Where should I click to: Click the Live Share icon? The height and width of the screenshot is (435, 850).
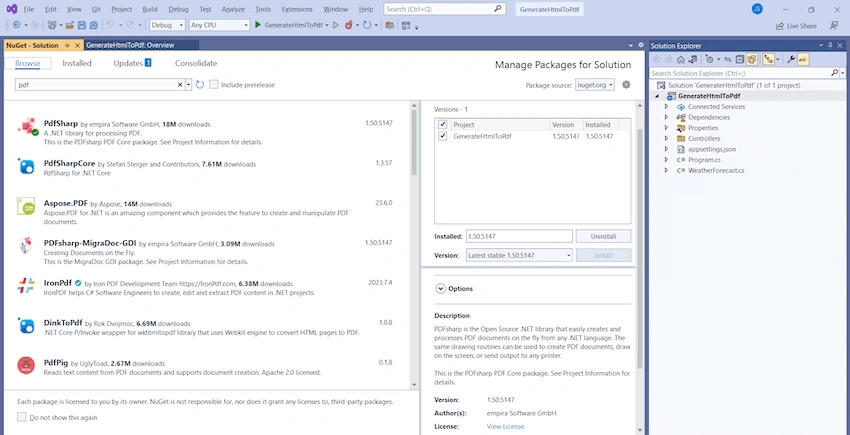tap(779, 25)
